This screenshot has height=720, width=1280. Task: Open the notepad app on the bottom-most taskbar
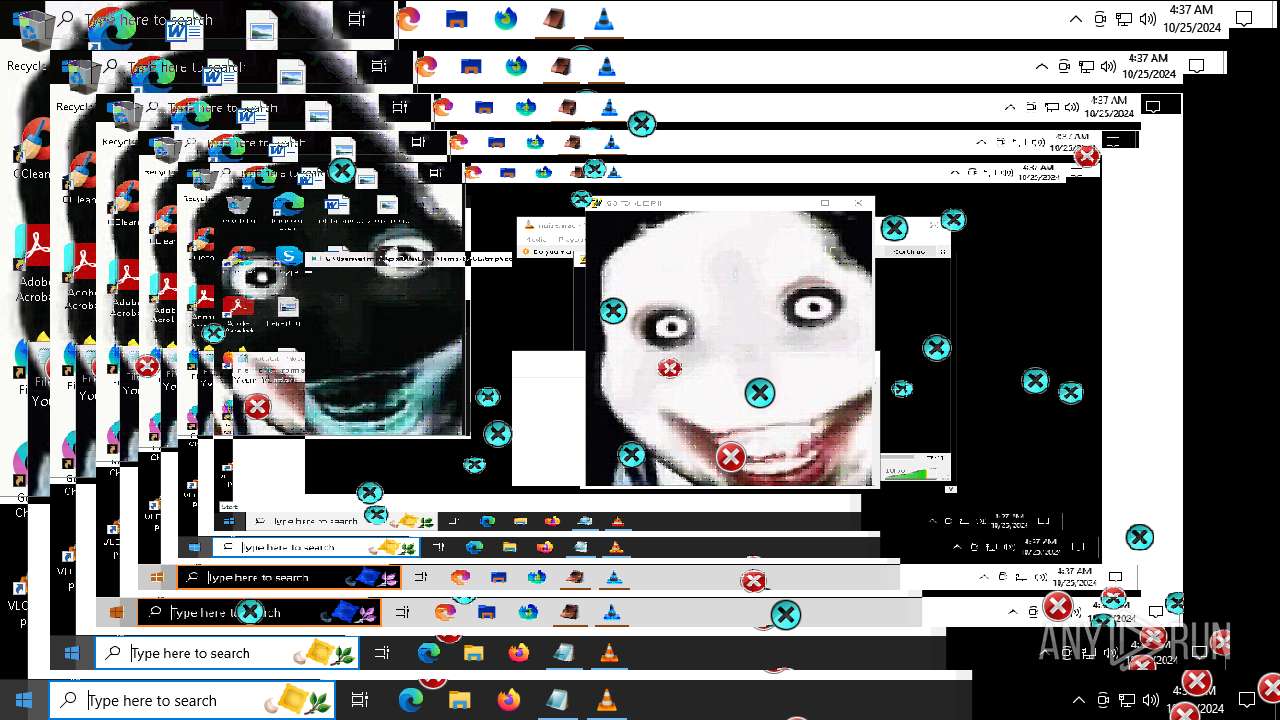557,700
